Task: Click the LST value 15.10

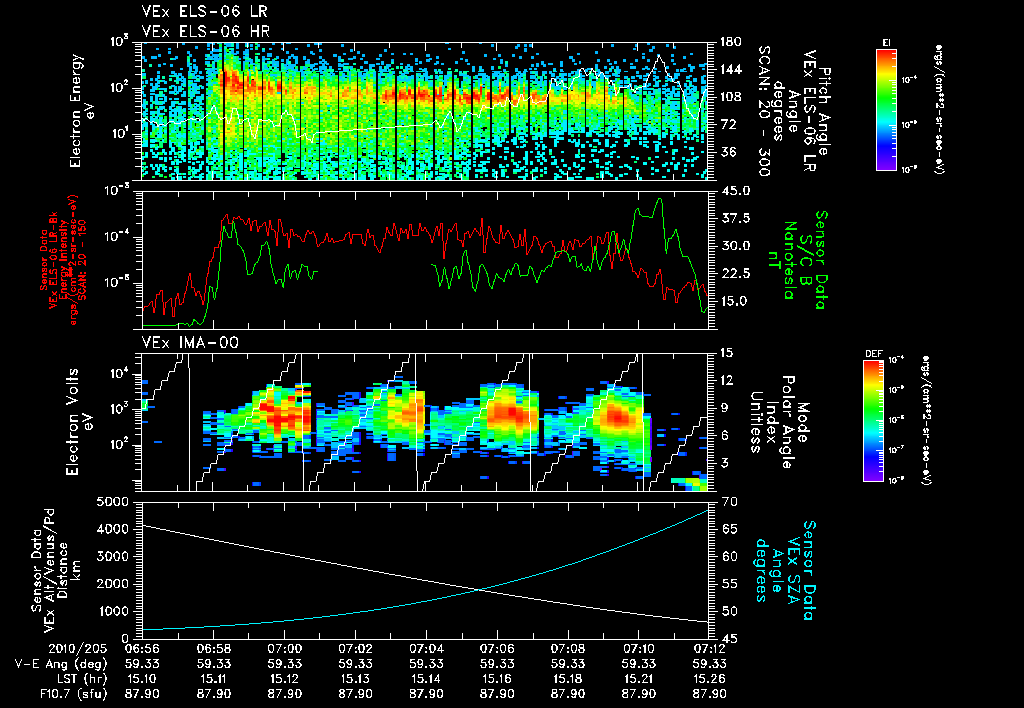Action: point(142,680)
